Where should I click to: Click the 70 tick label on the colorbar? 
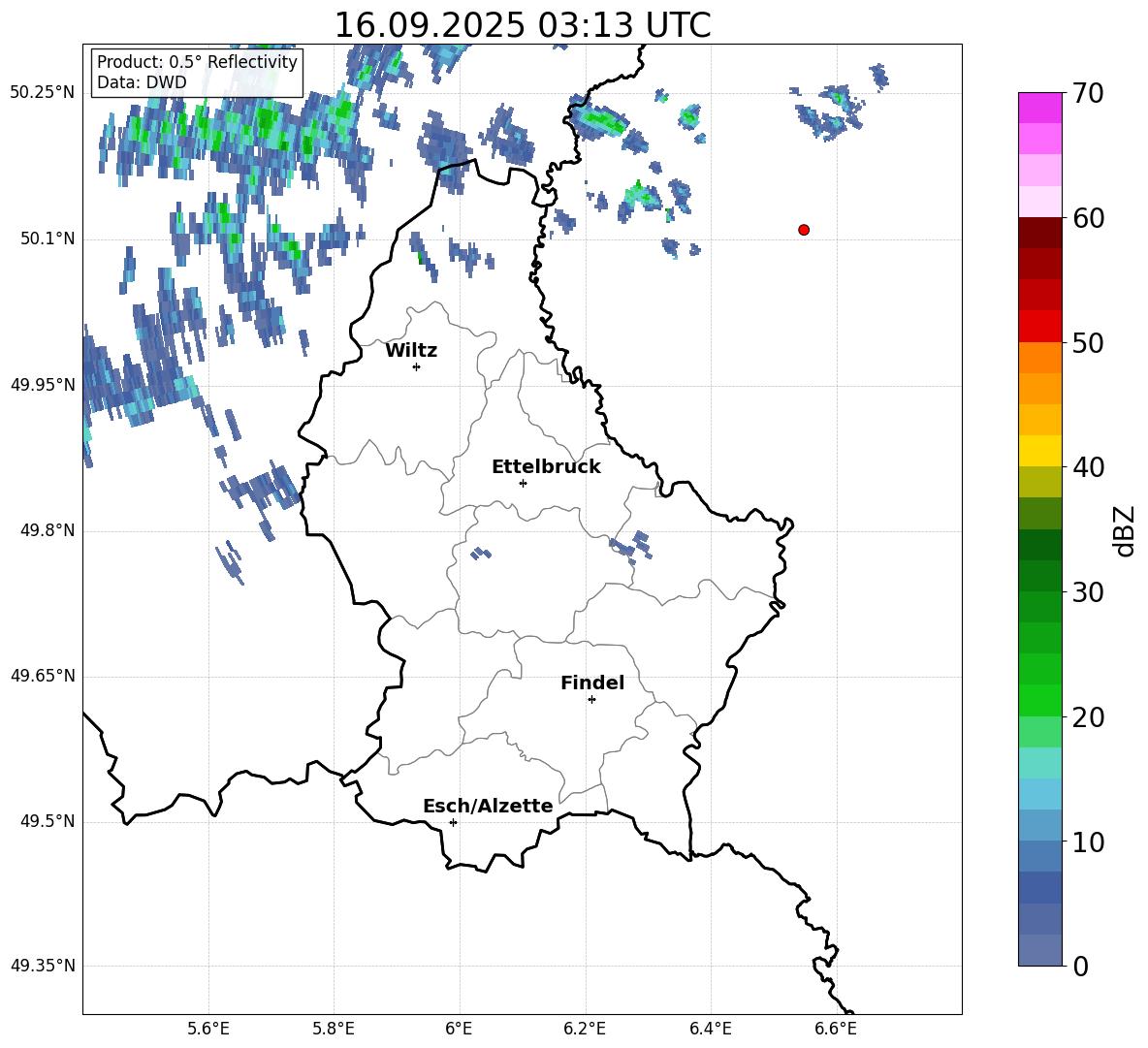tap(1088, 94)
